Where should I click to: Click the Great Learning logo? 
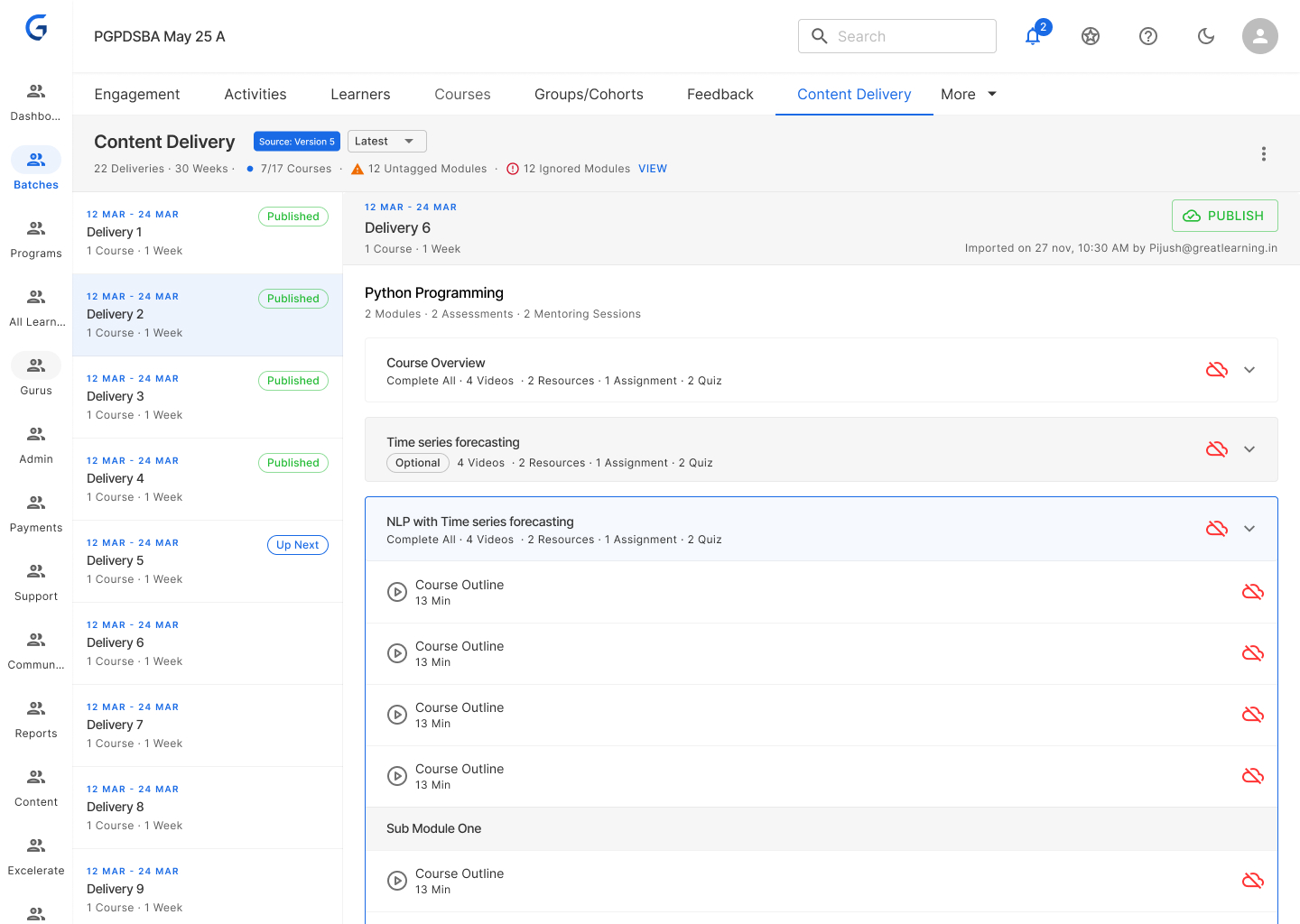click(36, 28)
